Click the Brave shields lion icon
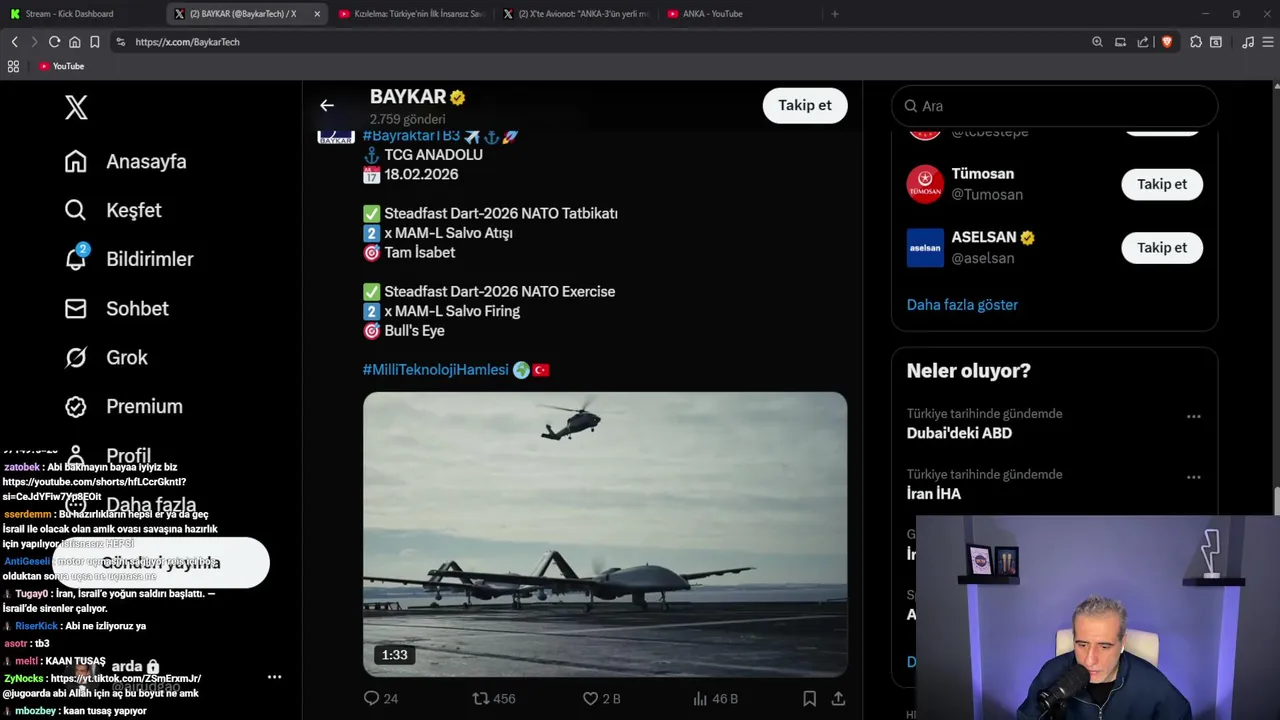 (1166, 42)
